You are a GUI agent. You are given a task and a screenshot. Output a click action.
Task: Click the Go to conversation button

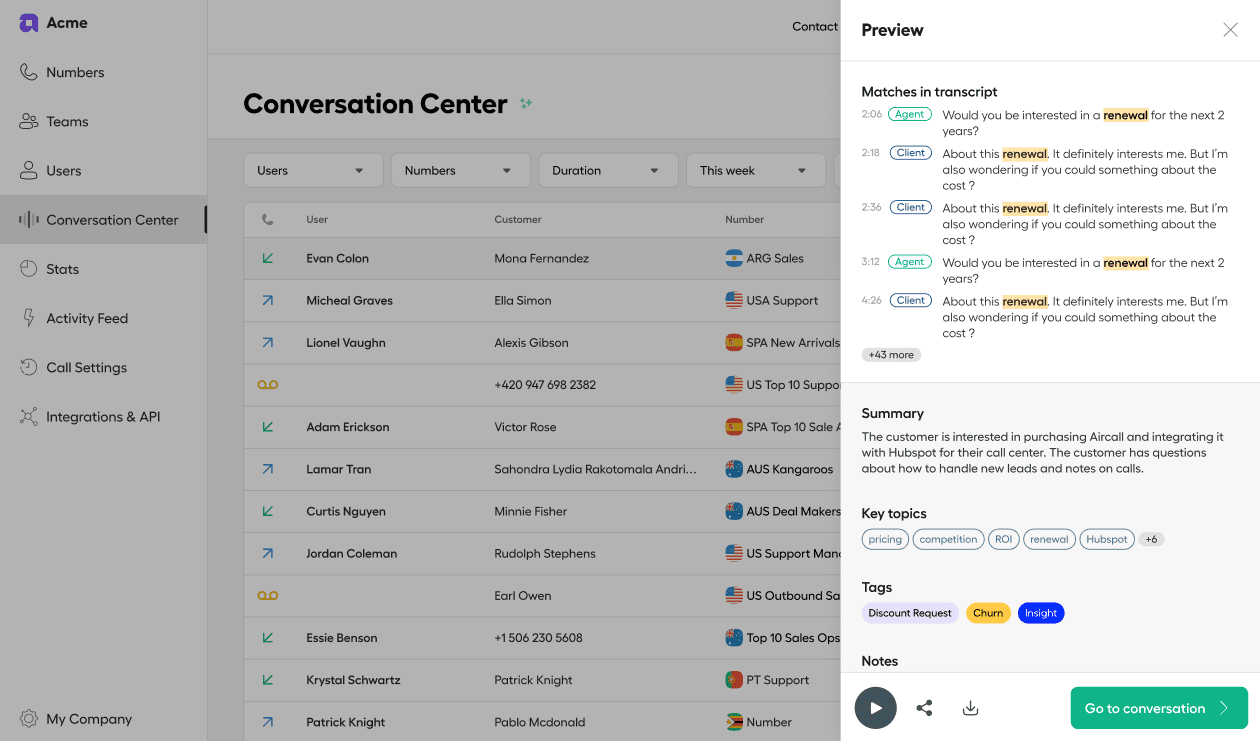[1158, 707]
